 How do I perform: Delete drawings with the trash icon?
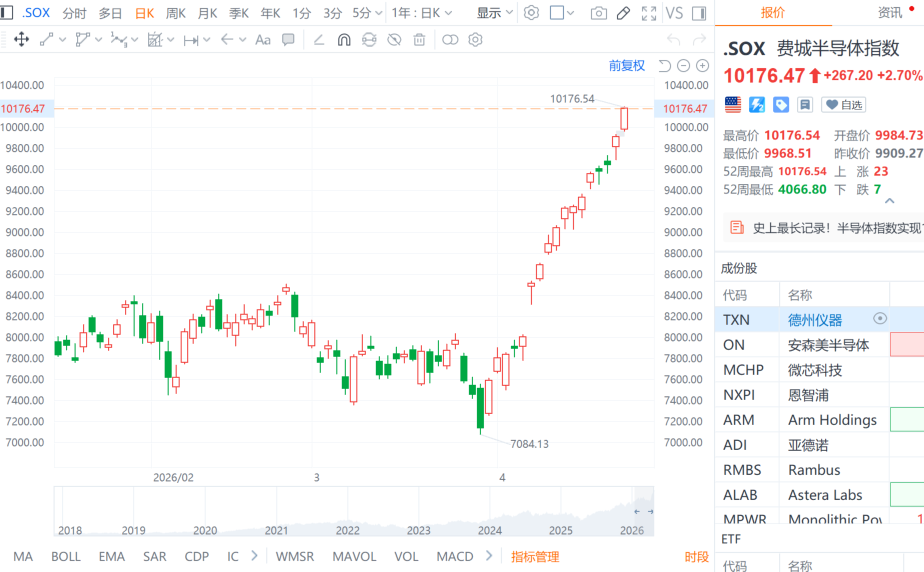coord(419,40)
